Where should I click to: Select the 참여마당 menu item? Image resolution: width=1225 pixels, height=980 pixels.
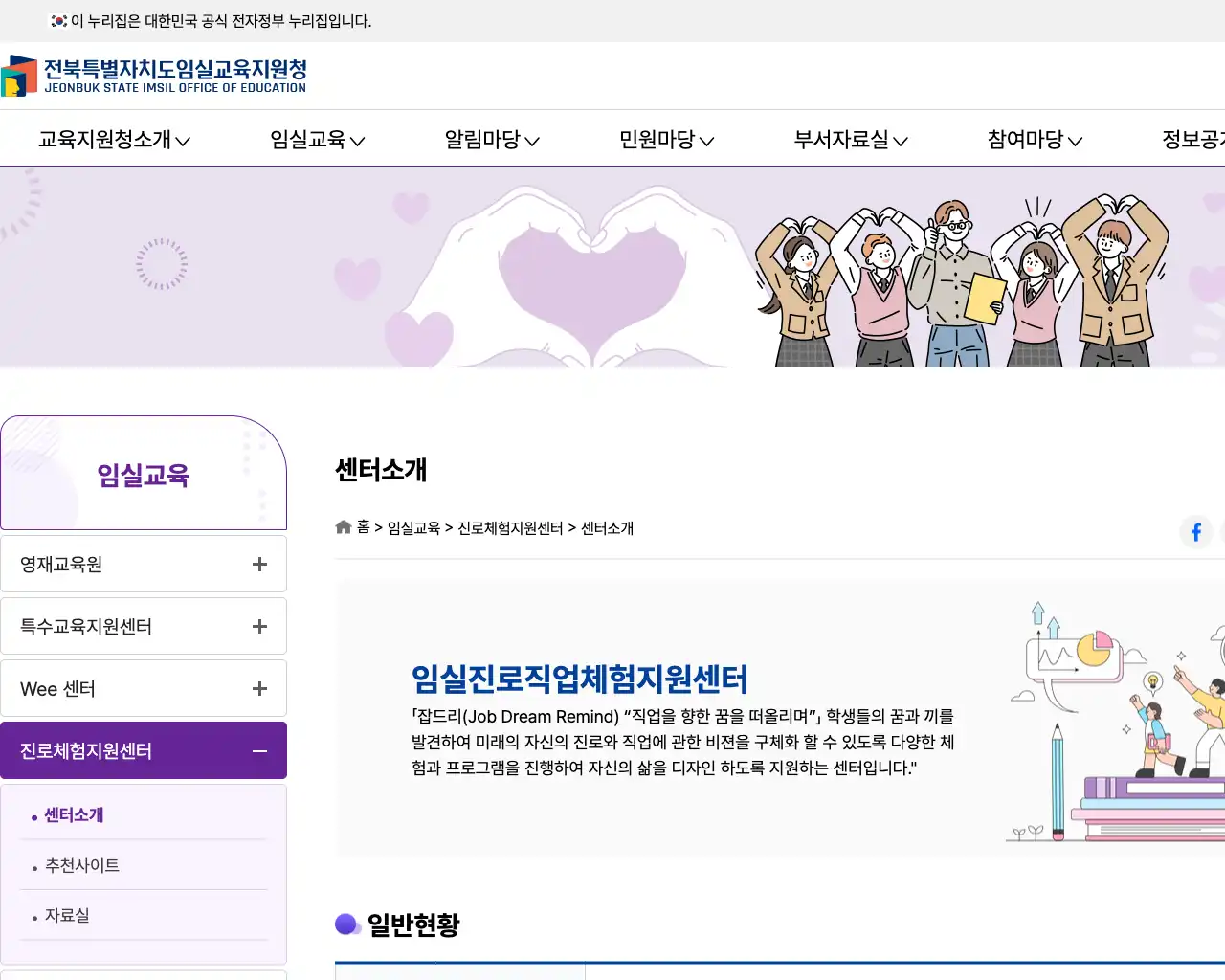pyautogui.click(x=1032, y=139)
